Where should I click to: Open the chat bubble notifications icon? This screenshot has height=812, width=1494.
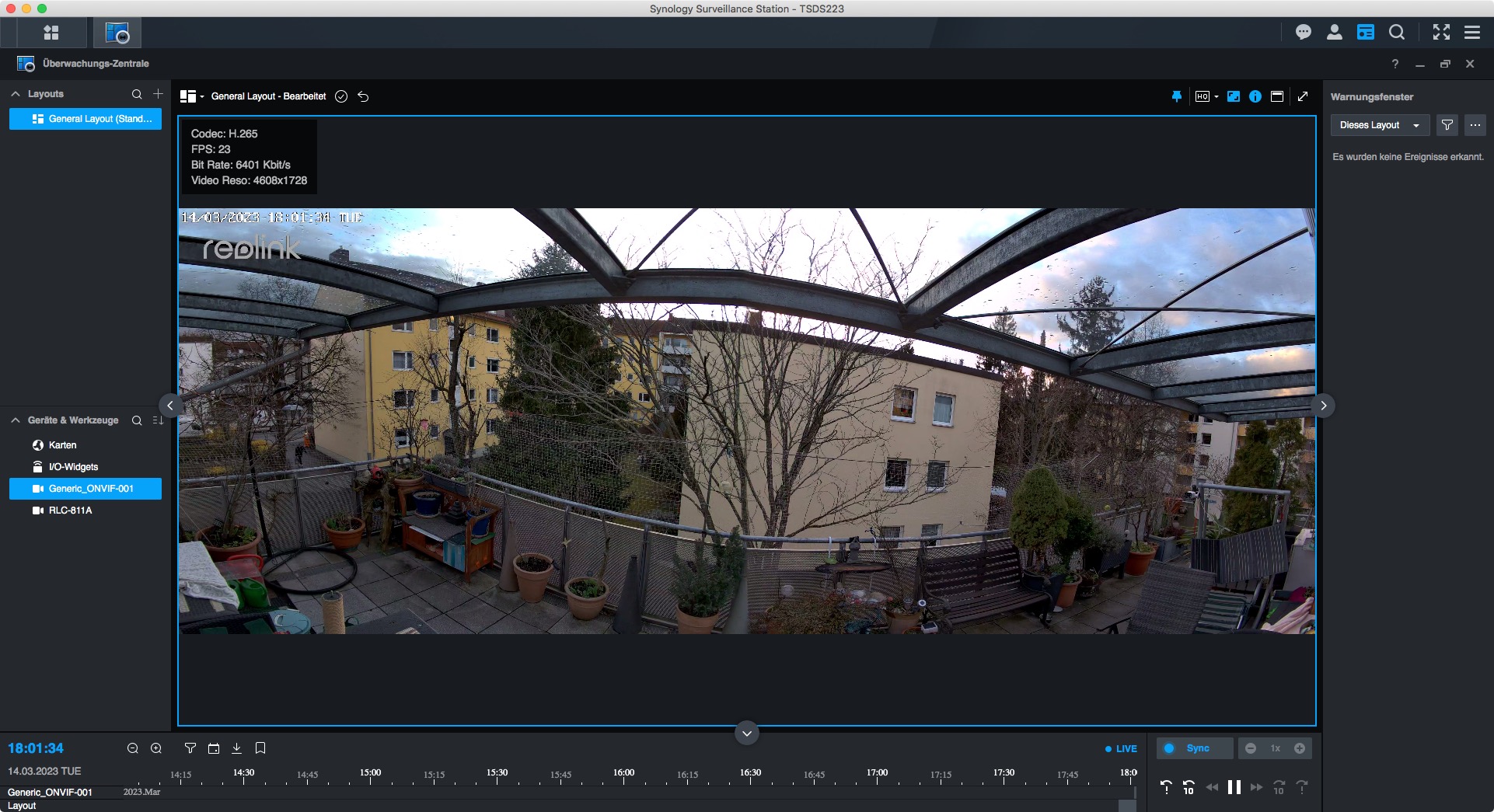pyautogui.click(x=1304, y=33)
